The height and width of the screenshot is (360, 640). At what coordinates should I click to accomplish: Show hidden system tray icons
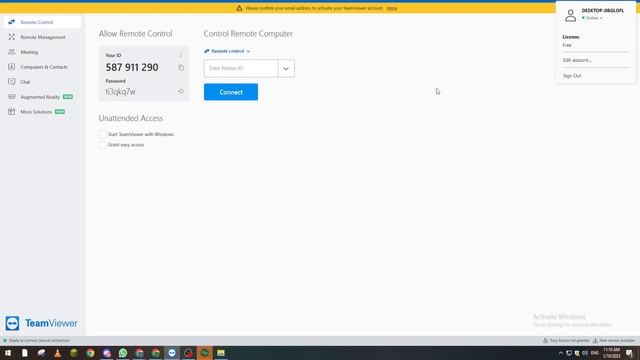(x=561, y=353)
